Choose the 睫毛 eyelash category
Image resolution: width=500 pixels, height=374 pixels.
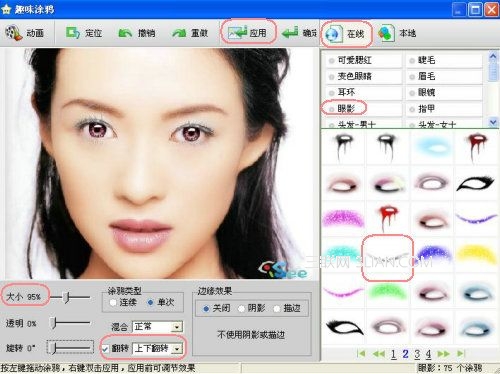coord(444,60)
